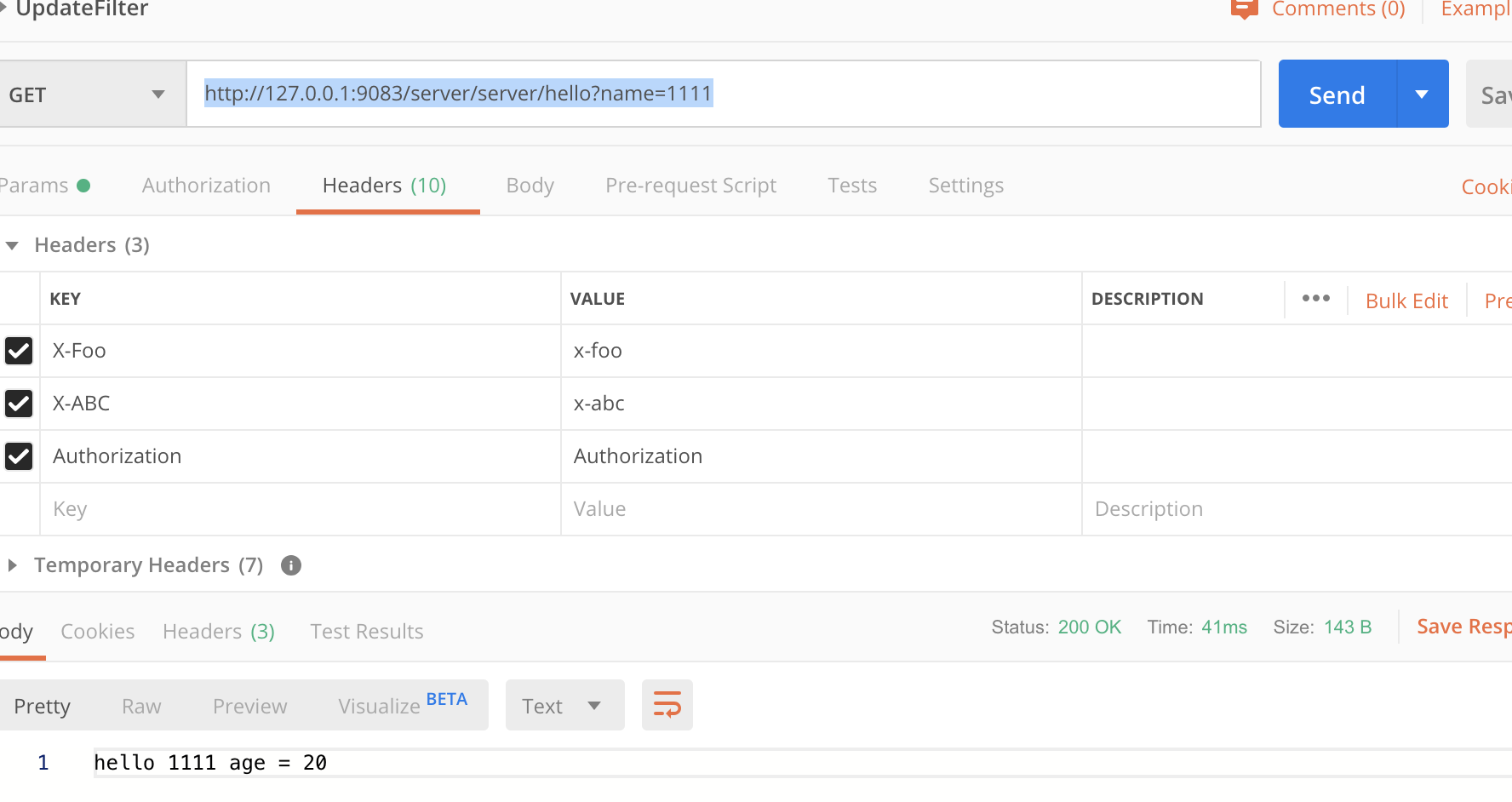Image resolution: width=1512 pixels, height=802 pixels.
Task: Click the blue Send button
Action: click(1337, 95)
